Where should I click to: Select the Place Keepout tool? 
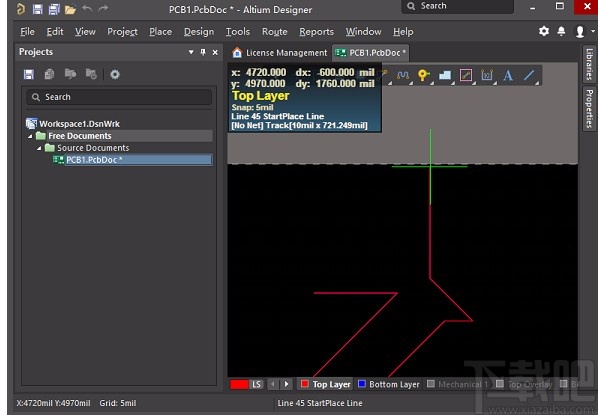click(466, 75)
